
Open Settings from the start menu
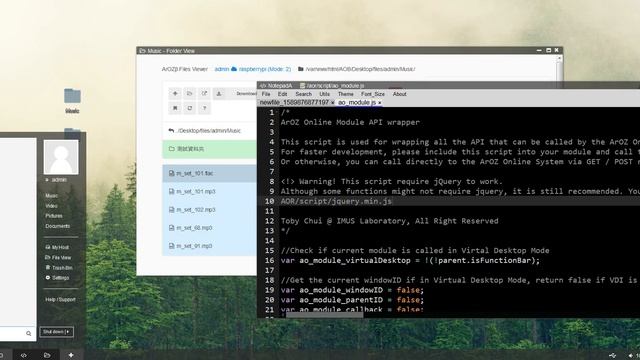click(x=57, y=278)
